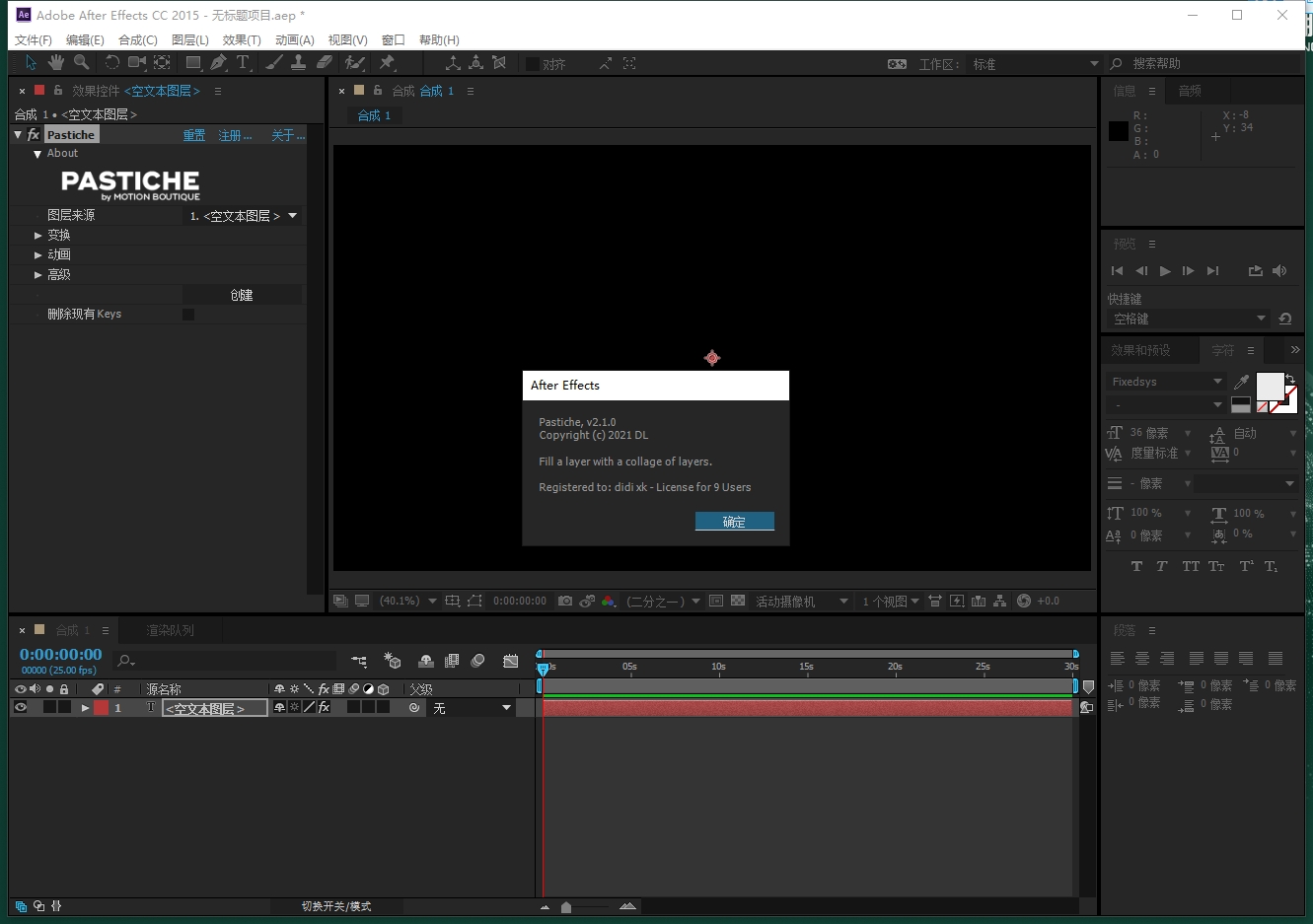This screenshot has height=924, width=1313.
Task: Select the Unified Camera tool
Action: pyautogui.click(x=137, y=62)
